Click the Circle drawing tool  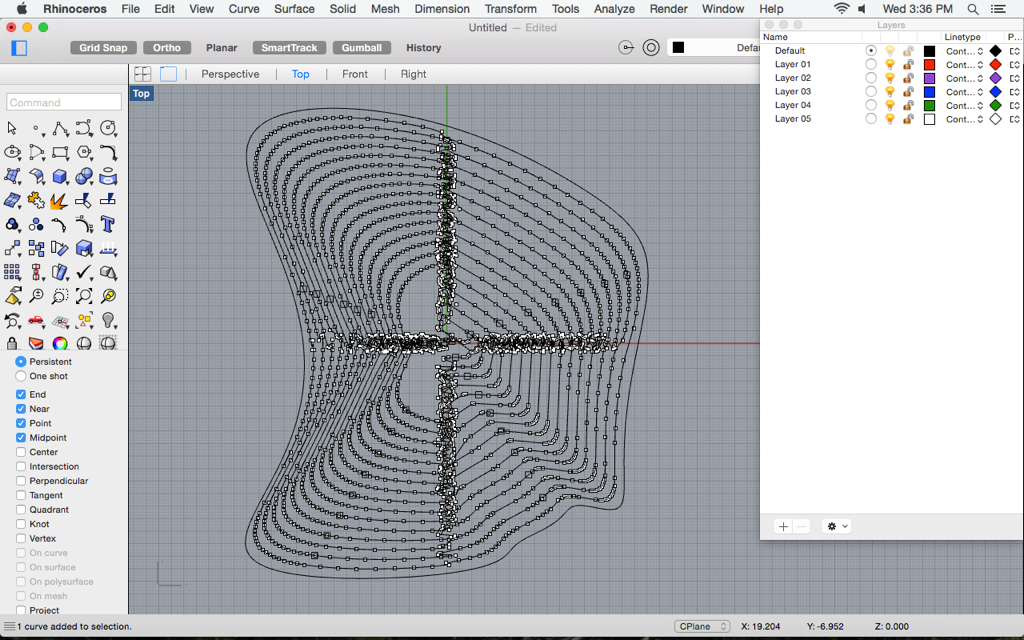[x=108, y=129]
